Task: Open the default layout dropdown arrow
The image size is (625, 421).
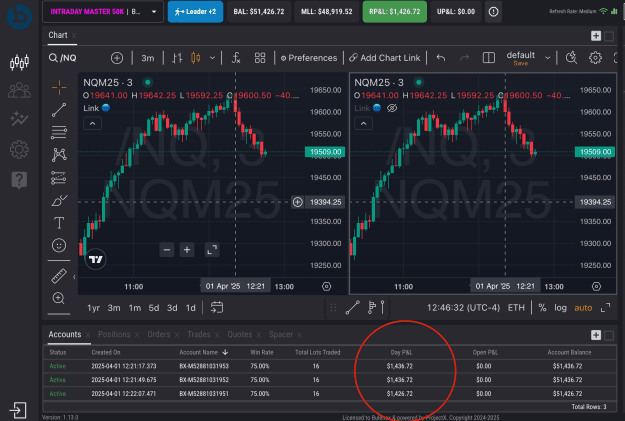Action: (548, 58)
